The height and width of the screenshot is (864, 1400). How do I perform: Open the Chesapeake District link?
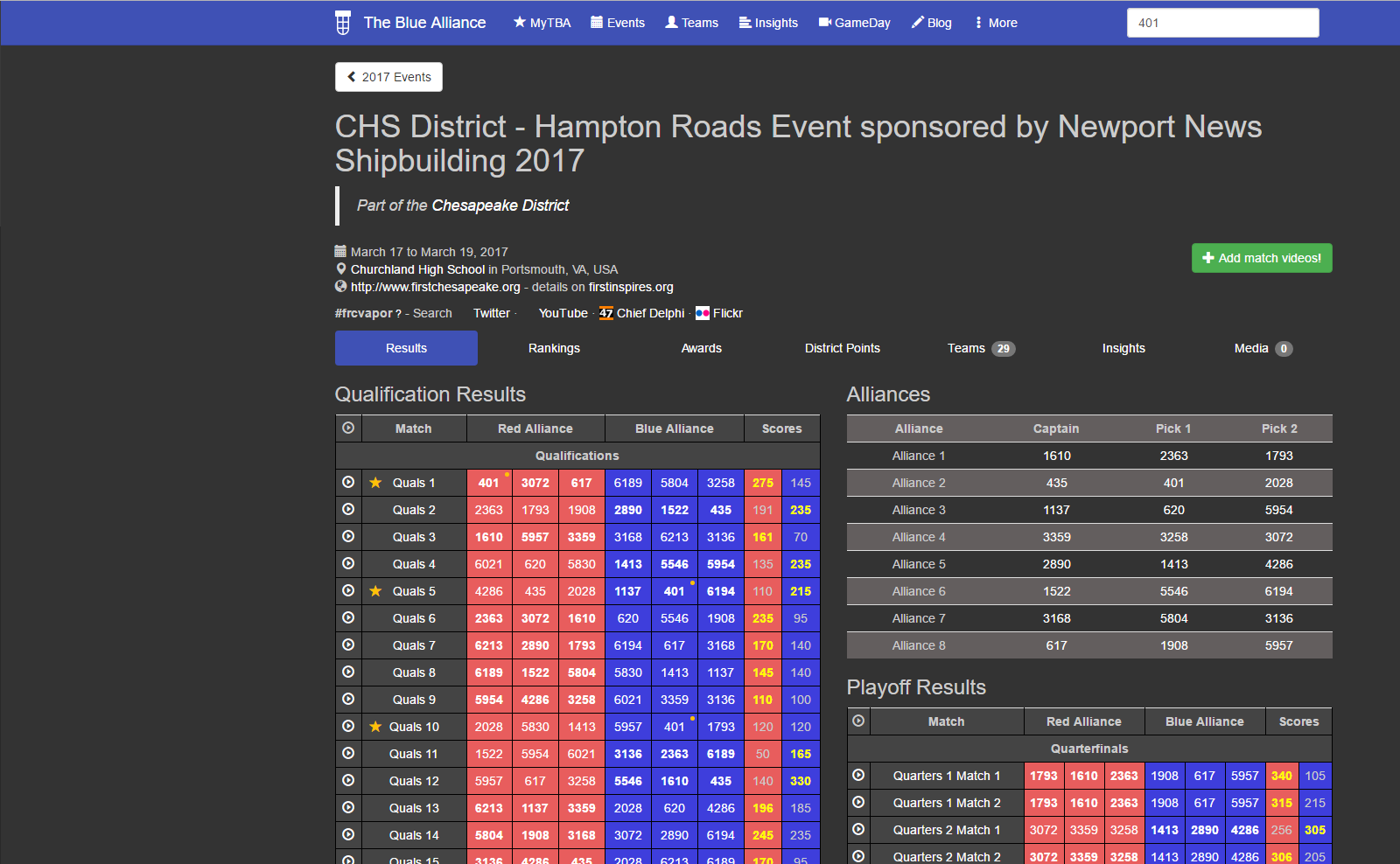tap(500, 206)
